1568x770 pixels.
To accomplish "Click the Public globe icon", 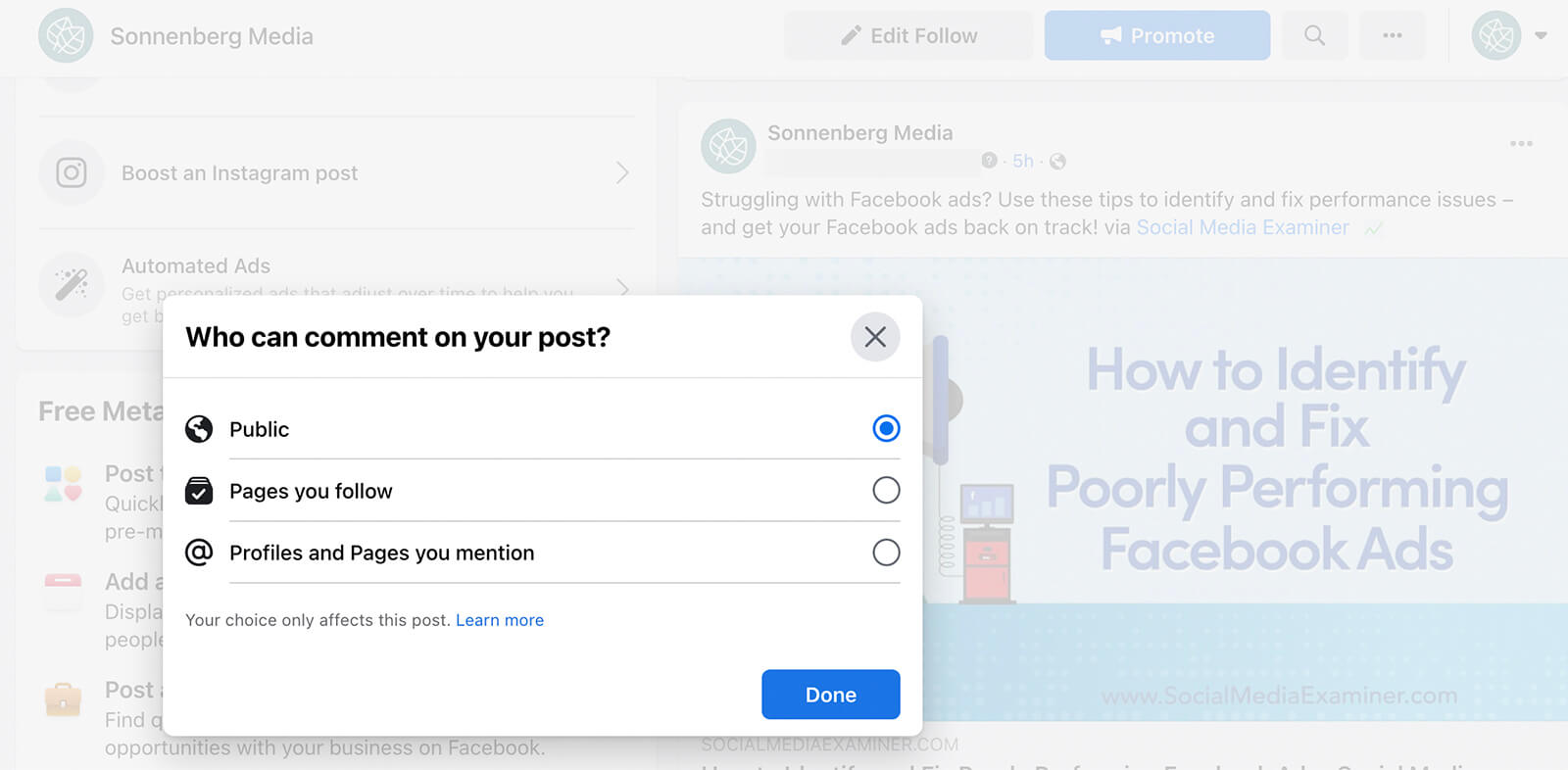I will tap(199, 429).
